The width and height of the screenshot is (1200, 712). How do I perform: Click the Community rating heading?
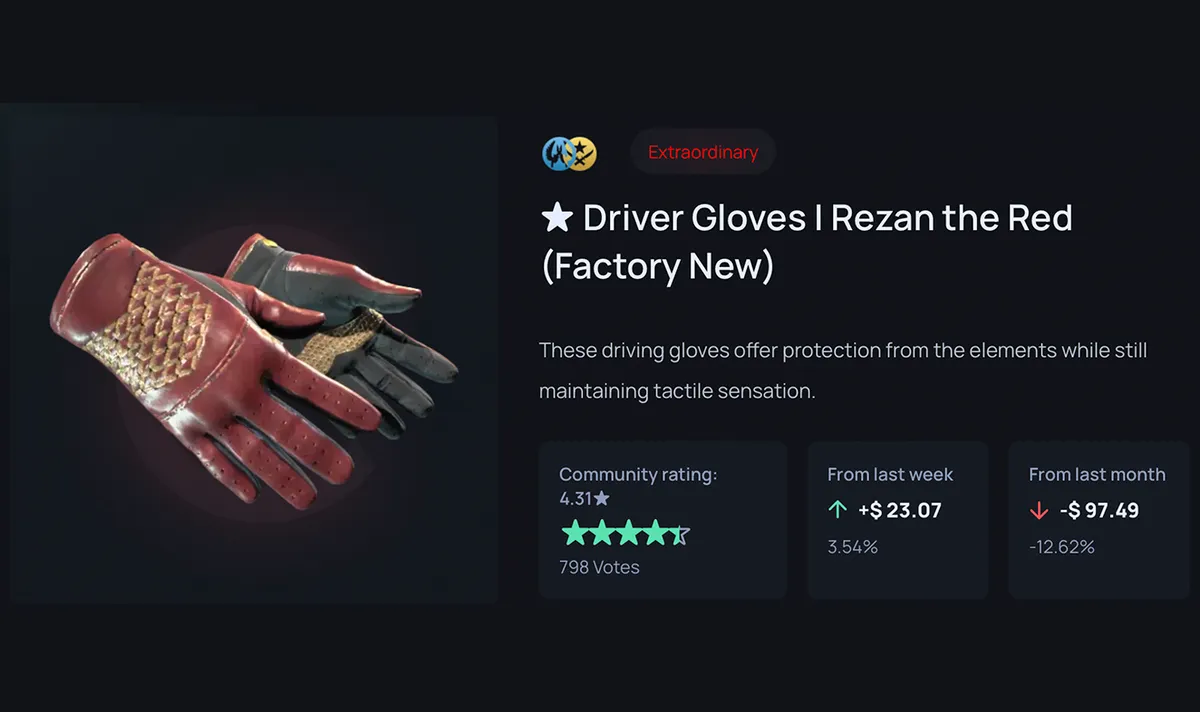[638, 474]
